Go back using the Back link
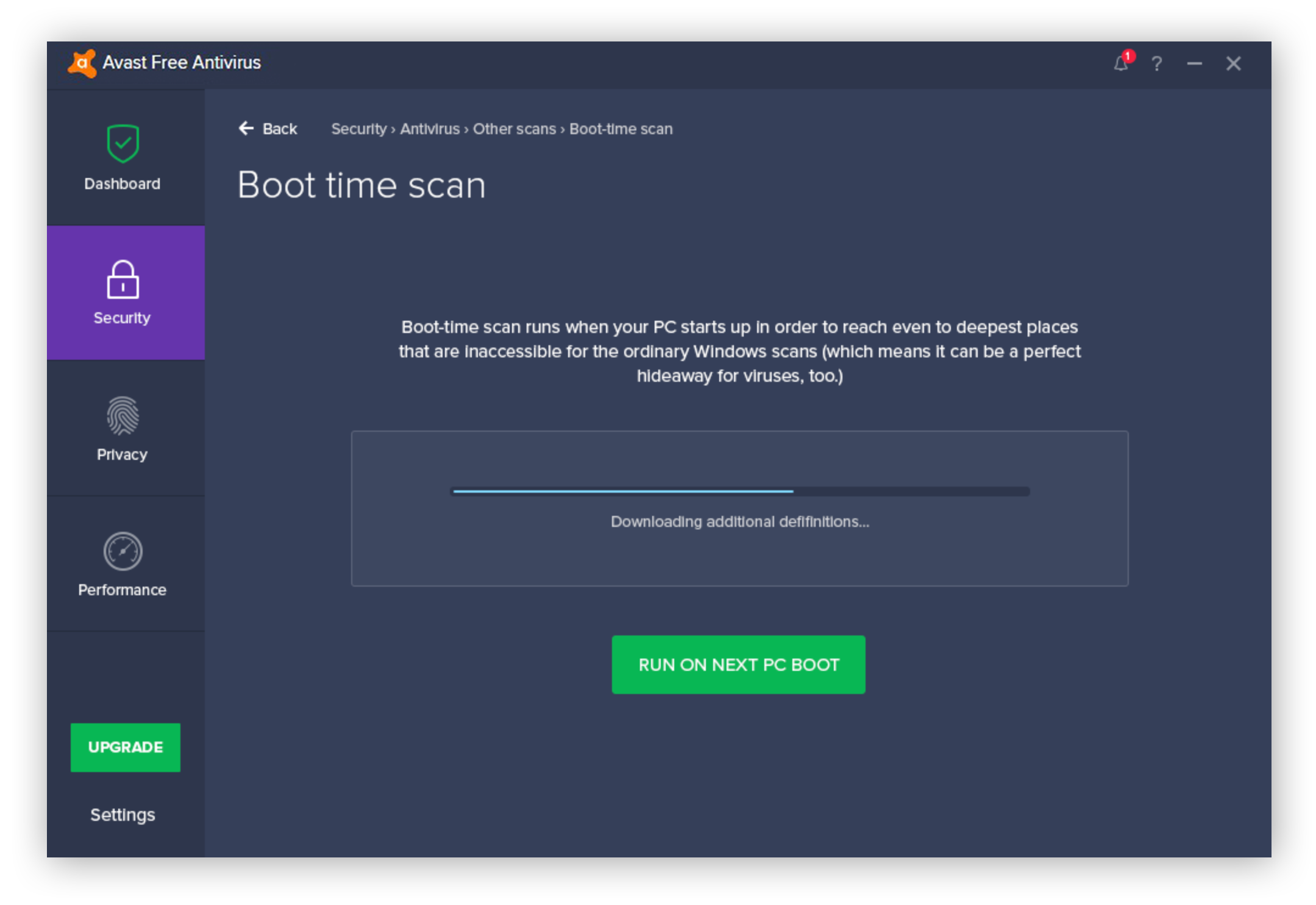The width and height of the screenshot is (1316, 905). [x=280, y=129]
